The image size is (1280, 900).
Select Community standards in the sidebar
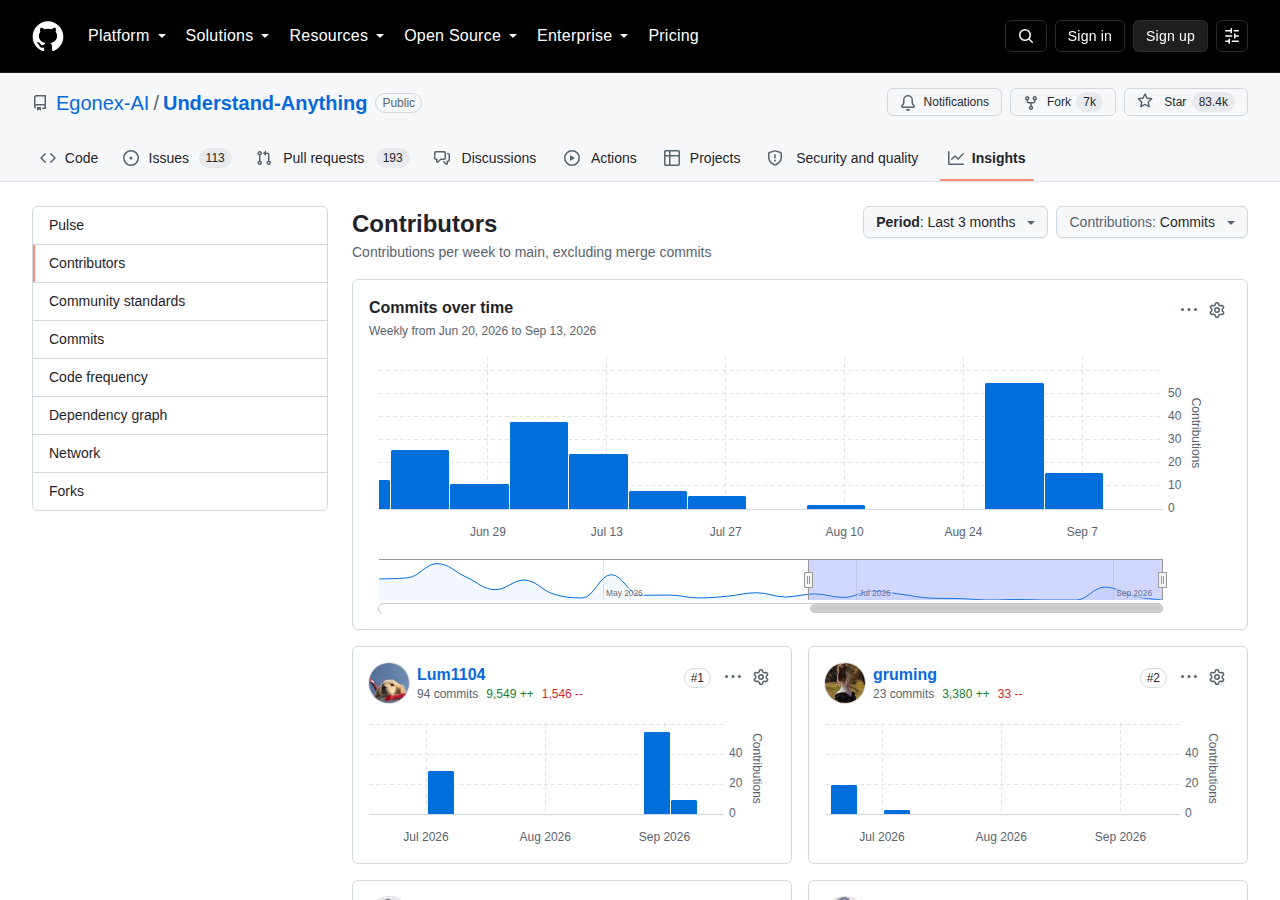tap(180, 301)
